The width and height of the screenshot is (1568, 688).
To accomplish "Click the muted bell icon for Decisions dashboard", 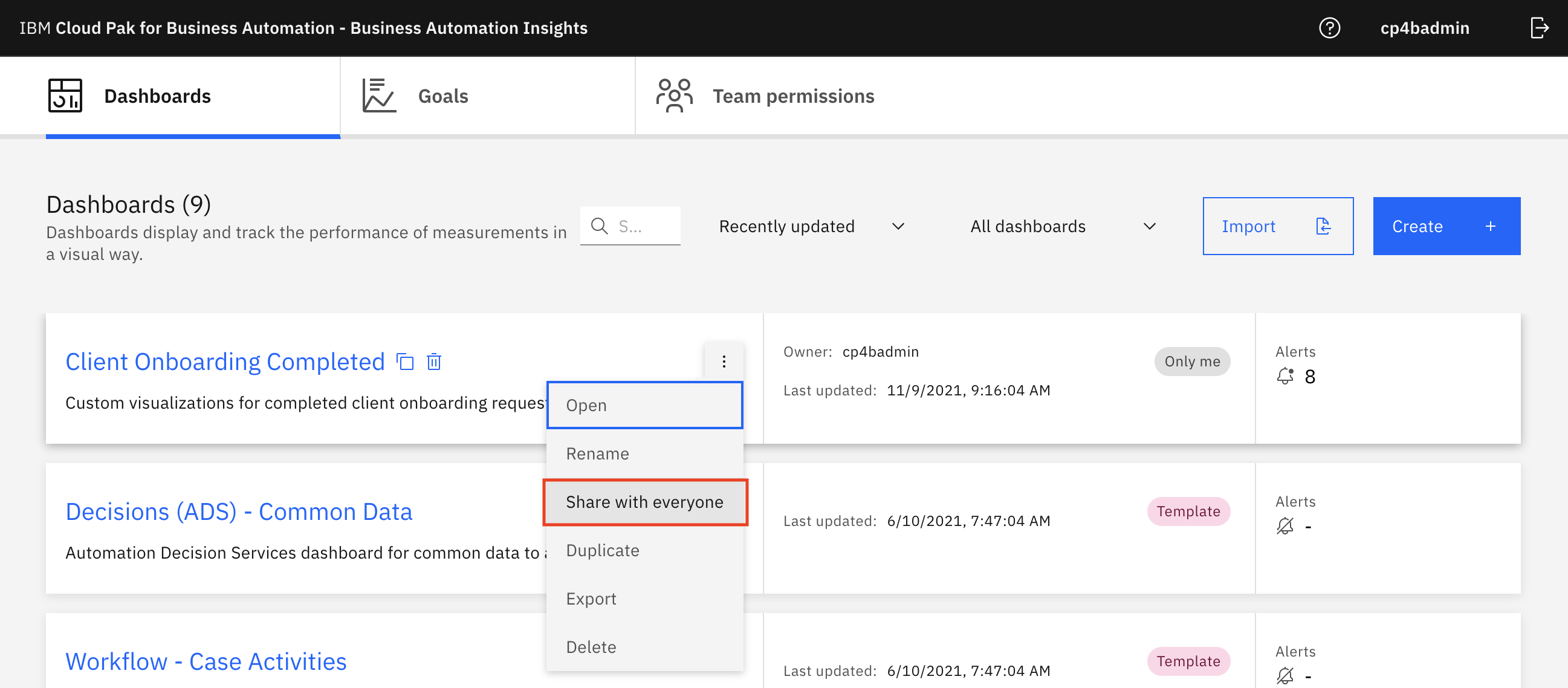I will (1285, 526).
